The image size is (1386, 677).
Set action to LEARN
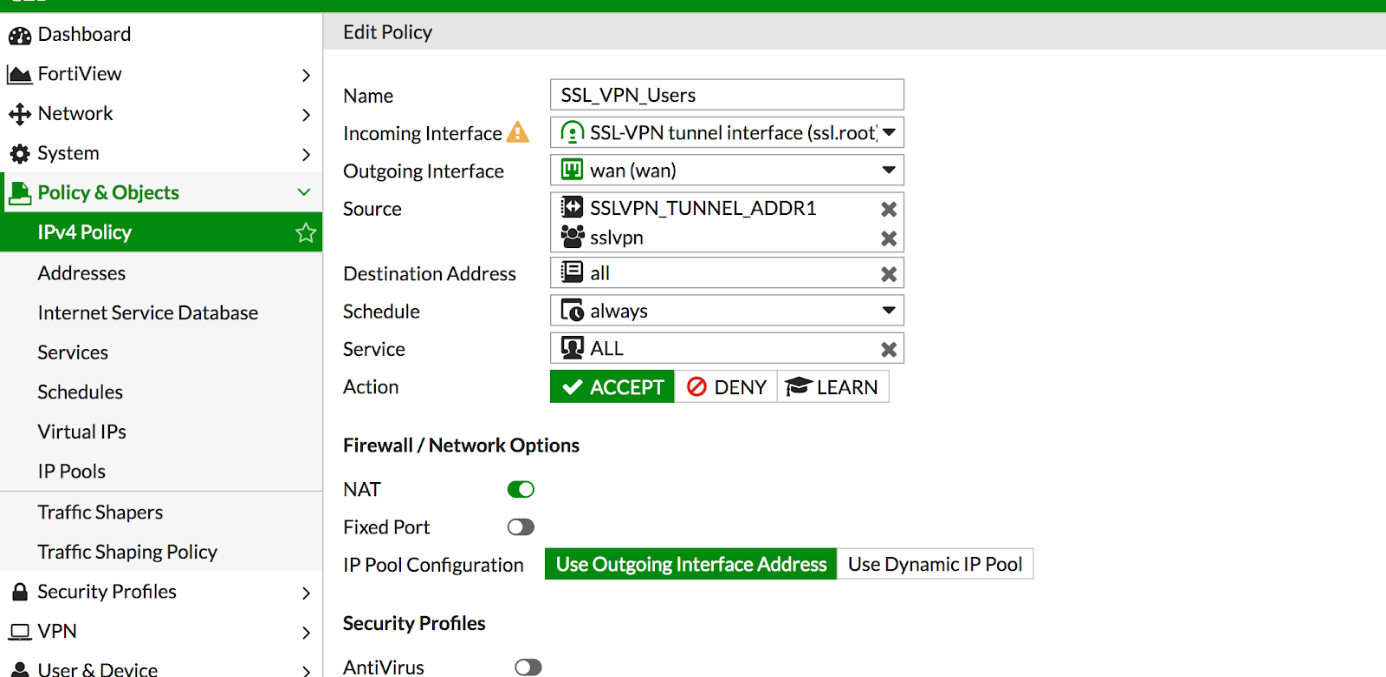click(833, 387)
